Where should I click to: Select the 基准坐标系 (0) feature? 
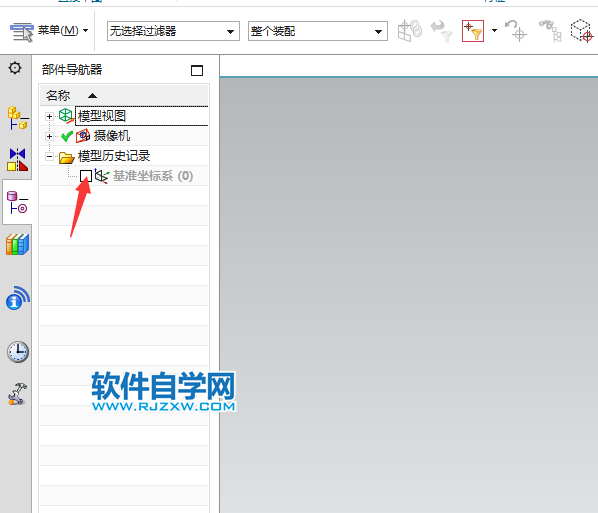153,176
